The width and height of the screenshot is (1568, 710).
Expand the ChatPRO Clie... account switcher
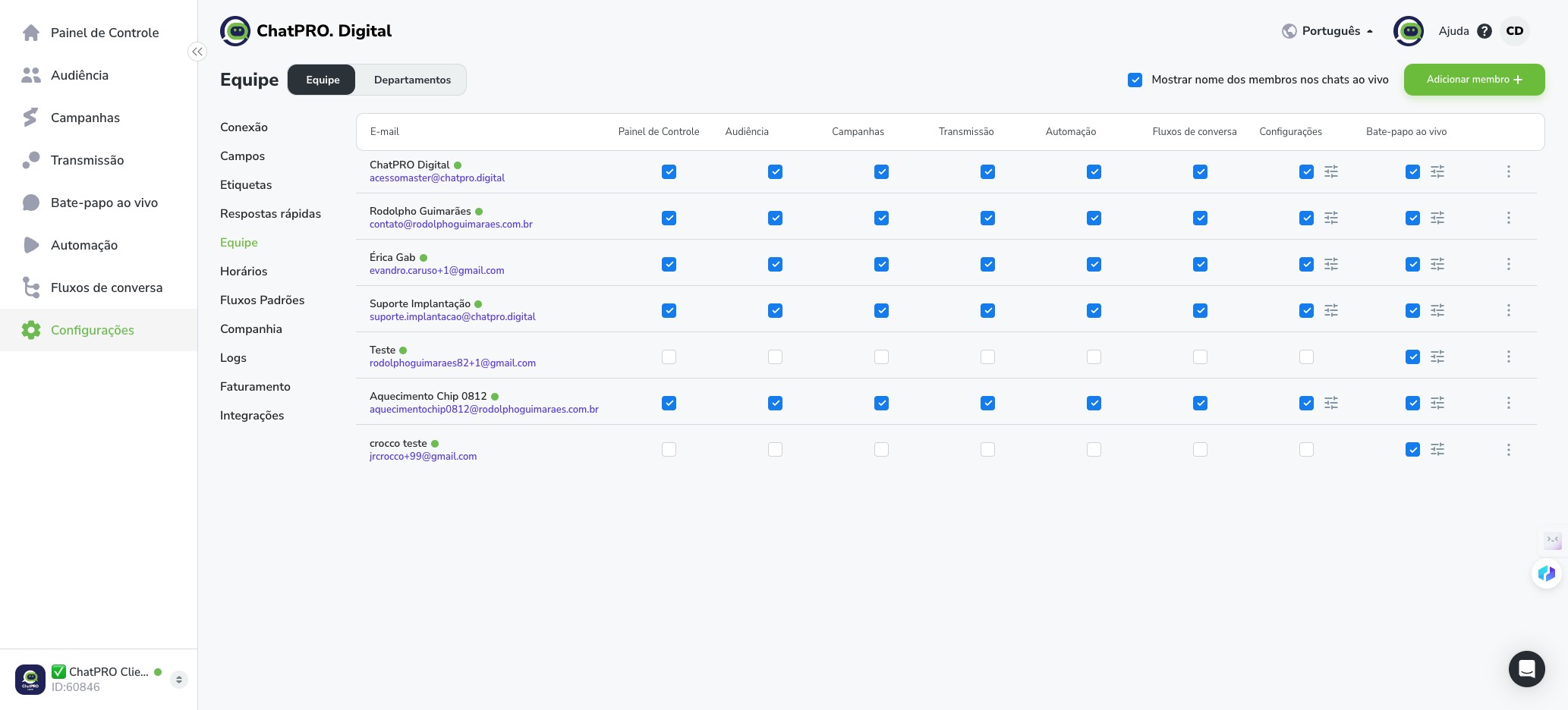(x=179, y=680)
